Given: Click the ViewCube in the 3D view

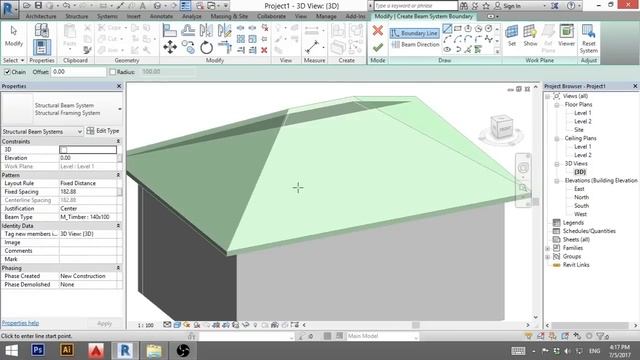Looking at the screenshot, I should [x=502, y=127].
